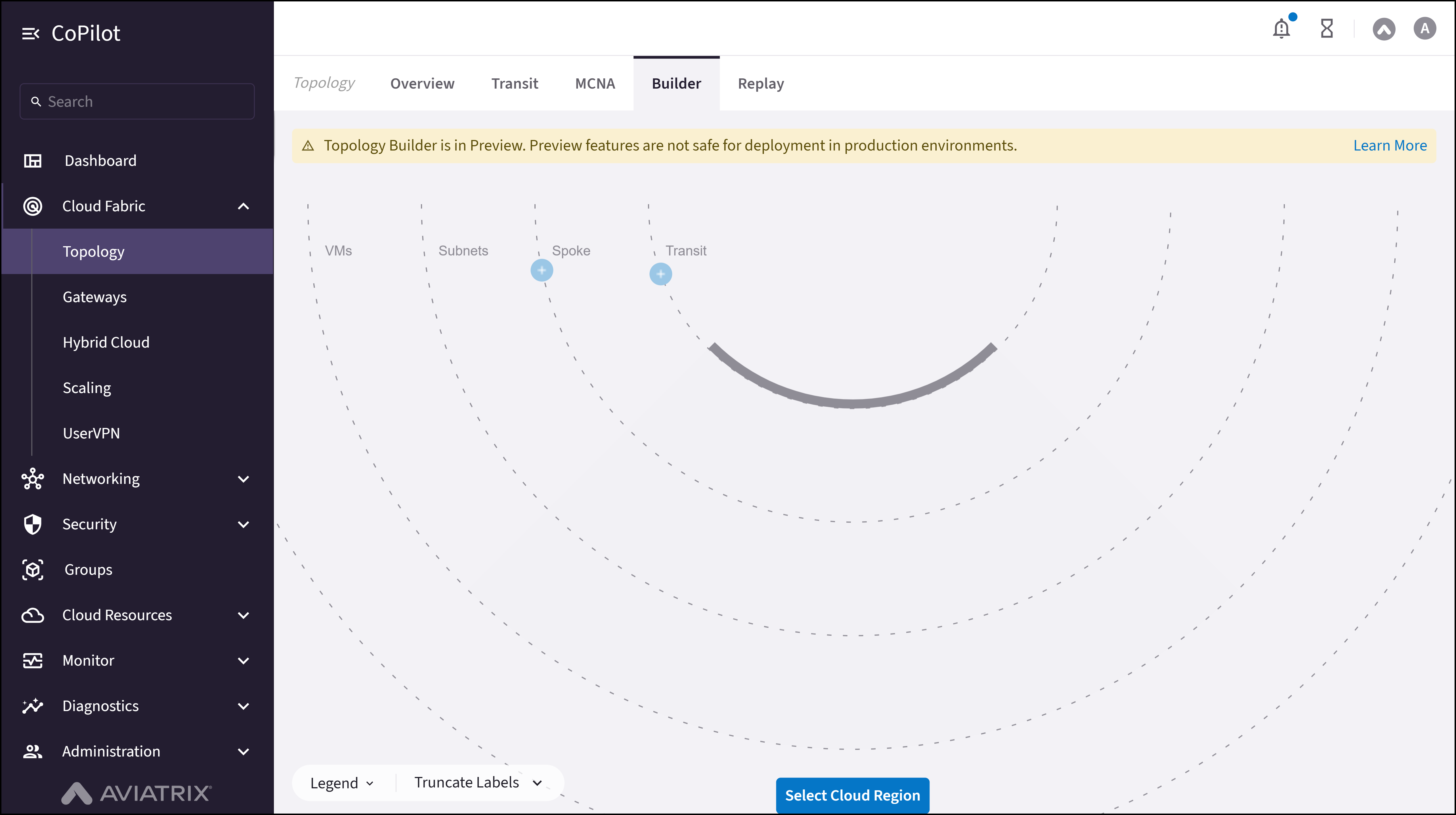1456x815 pixels.
Task: Collapse the Cloud Fabric section
Action: click(x=244, y=206)
